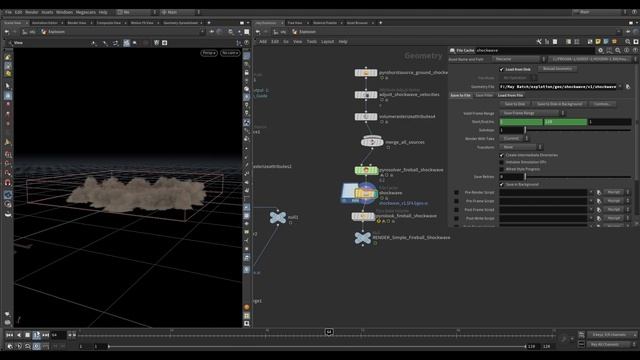The height and width of the screenshot is (360, 640).
Task: Open the Load from File tab
Action: pyautogui.click(x=510, y=95)
